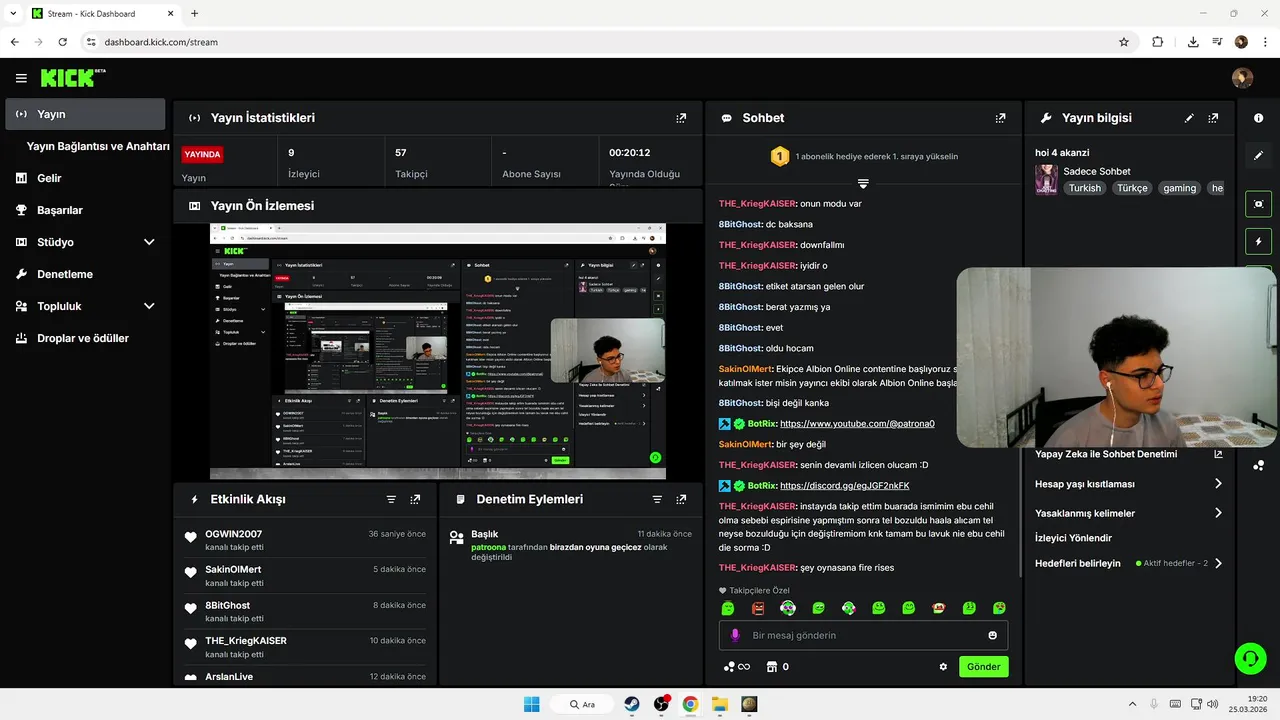Open the green support headset button

pos(1250,658)
